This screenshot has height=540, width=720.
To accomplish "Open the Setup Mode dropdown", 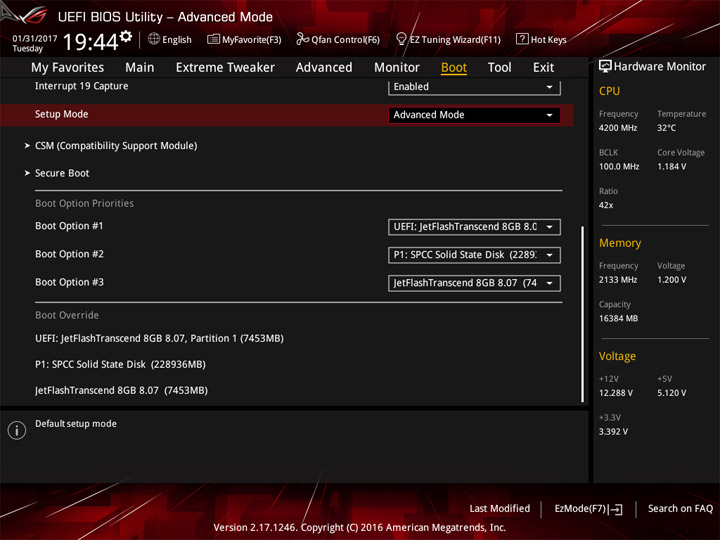I will 474,115.
